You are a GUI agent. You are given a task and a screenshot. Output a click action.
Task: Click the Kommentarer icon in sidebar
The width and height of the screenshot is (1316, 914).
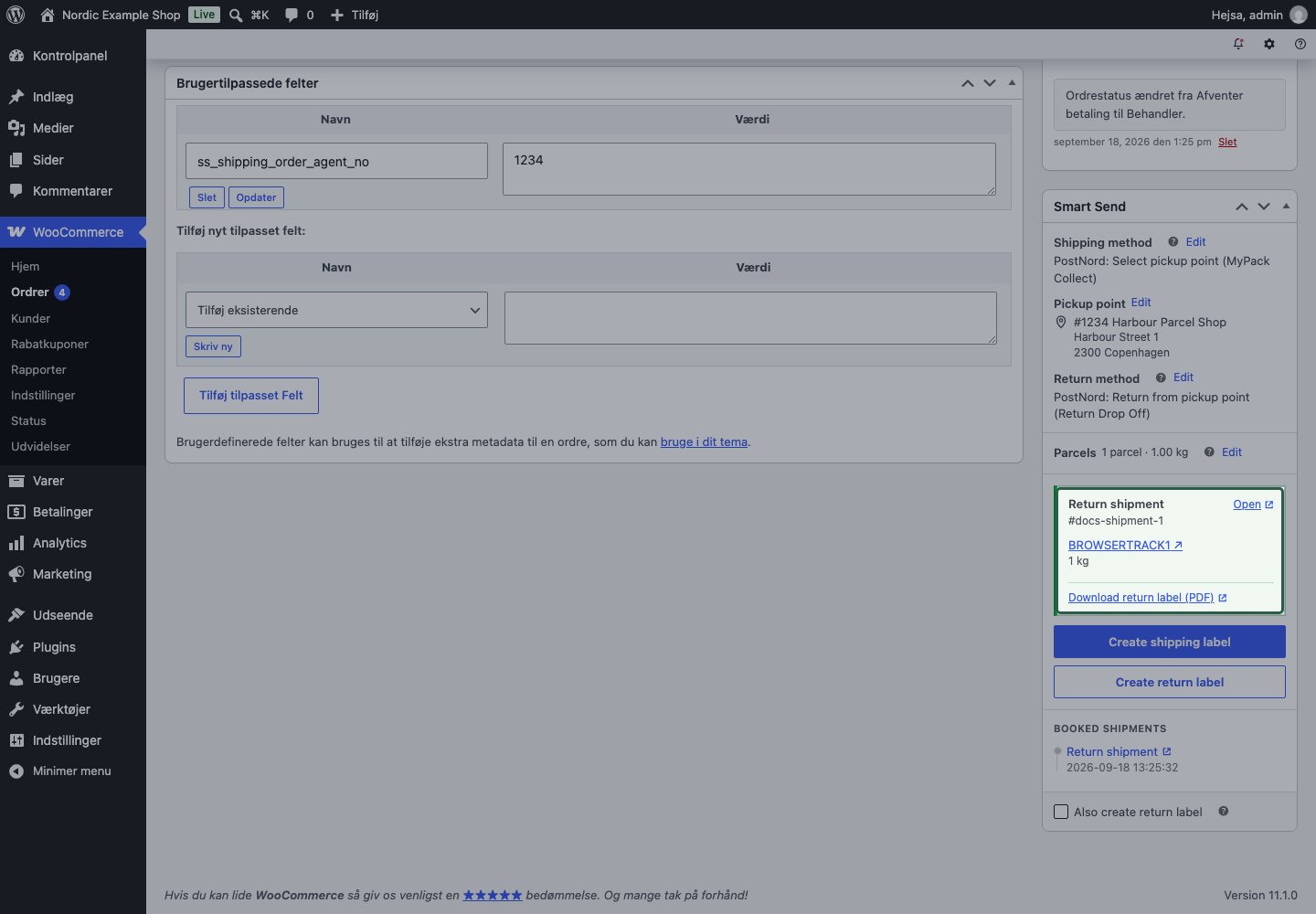(16, 191)
